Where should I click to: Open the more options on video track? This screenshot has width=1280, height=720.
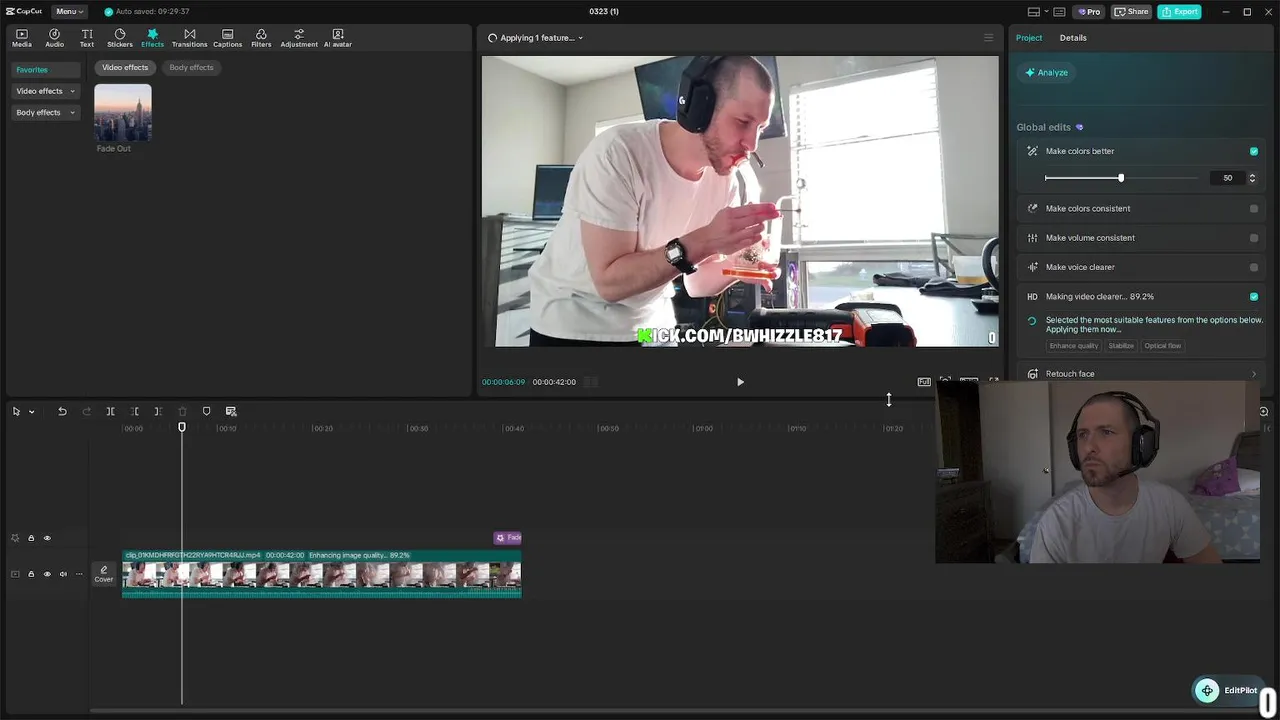coord(79,574)
